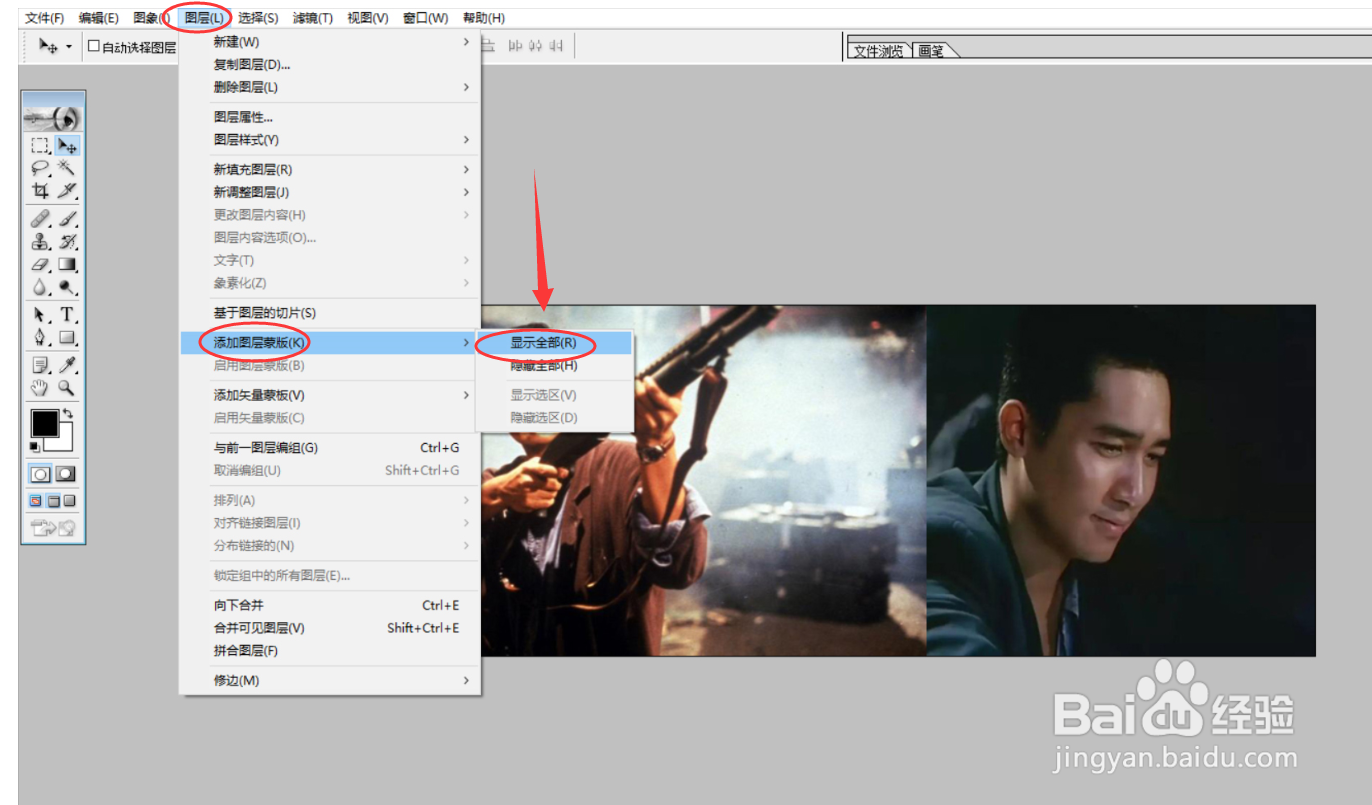Enable the 自动选择图层 checkbox

click(x=94, y=46)
